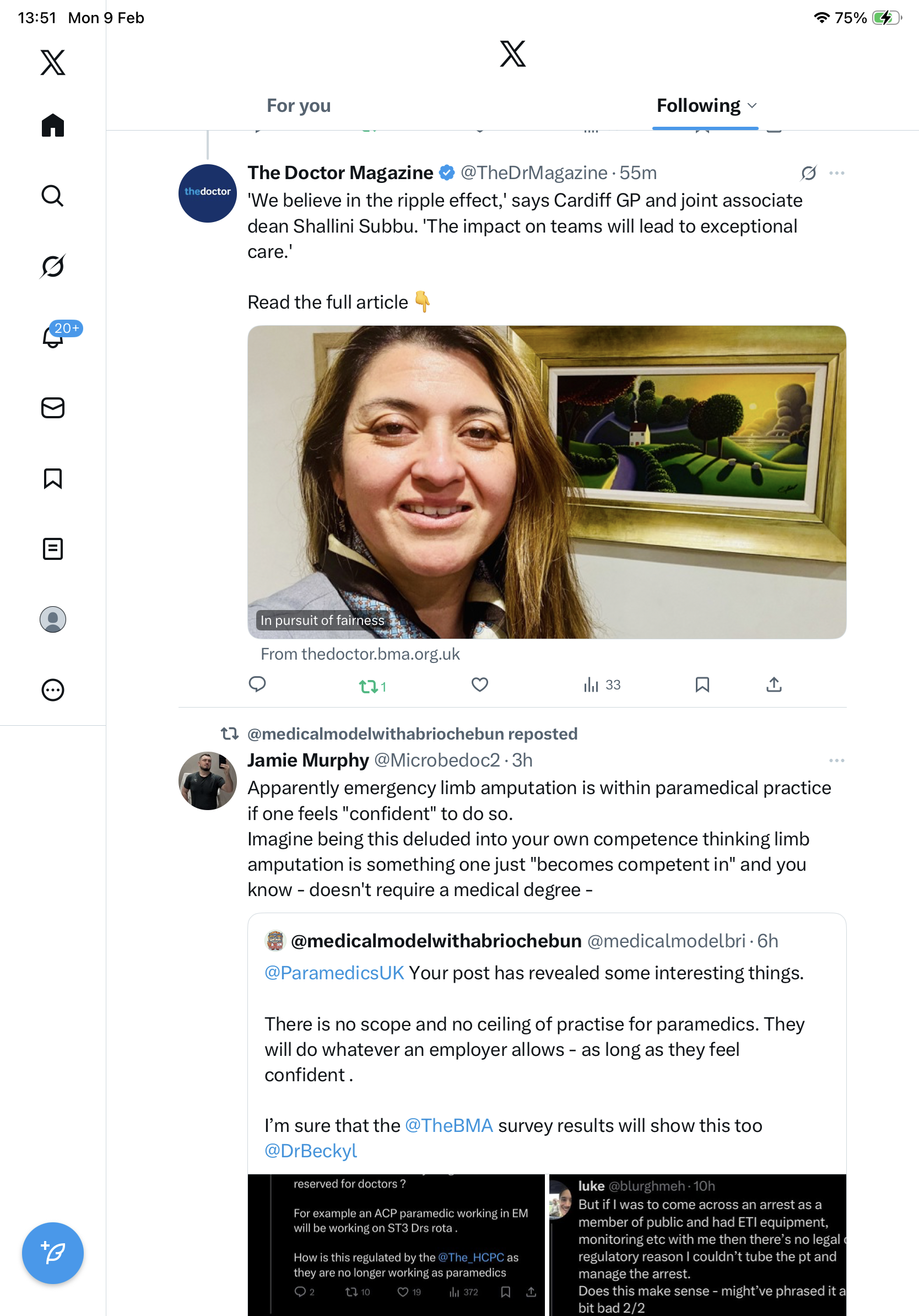Tap the compose new post button
This screenshot has width=919, height=1316.
[x=53, y=1253]
